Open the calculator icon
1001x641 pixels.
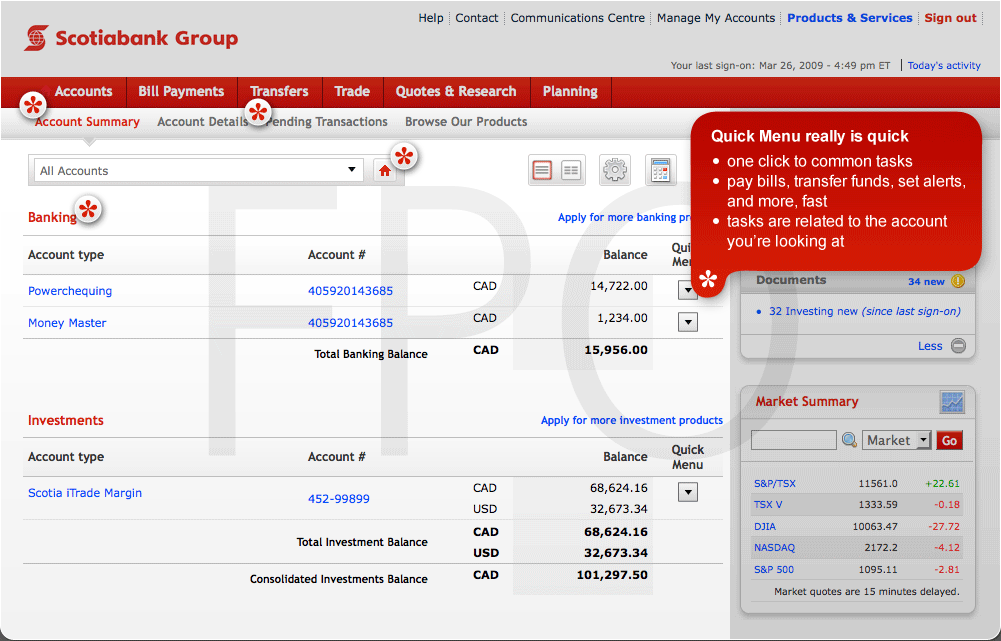[660, 171]
